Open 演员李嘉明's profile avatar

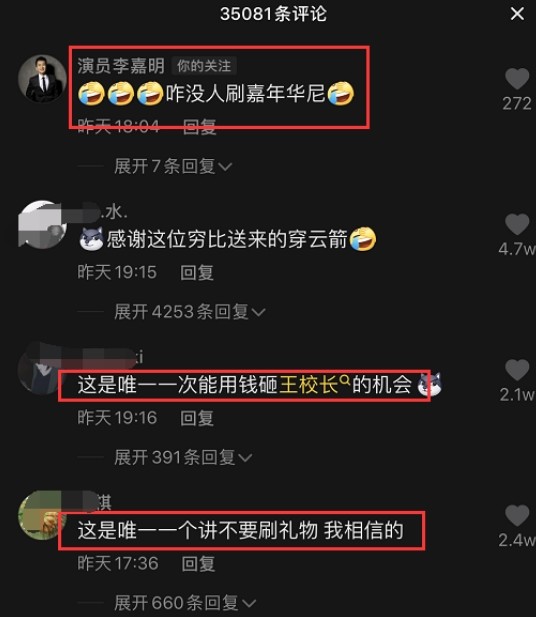click(42, 78)
